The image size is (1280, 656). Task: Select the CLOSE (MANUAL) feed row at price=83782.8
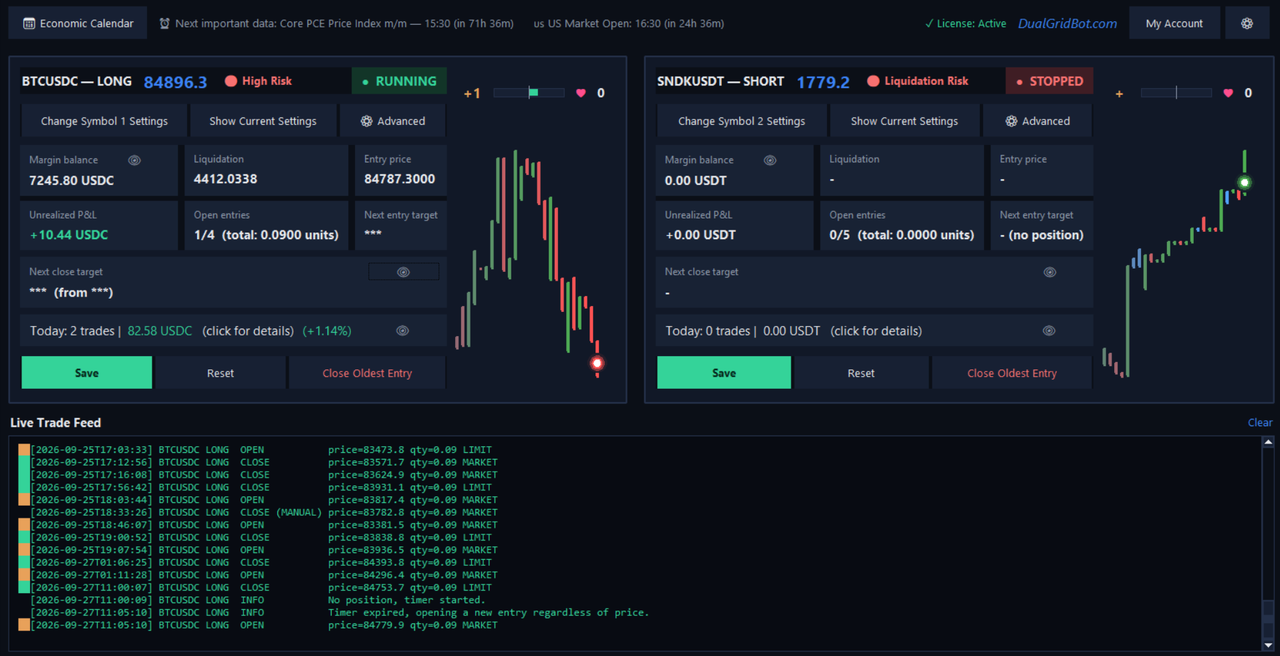coord(264,512)
